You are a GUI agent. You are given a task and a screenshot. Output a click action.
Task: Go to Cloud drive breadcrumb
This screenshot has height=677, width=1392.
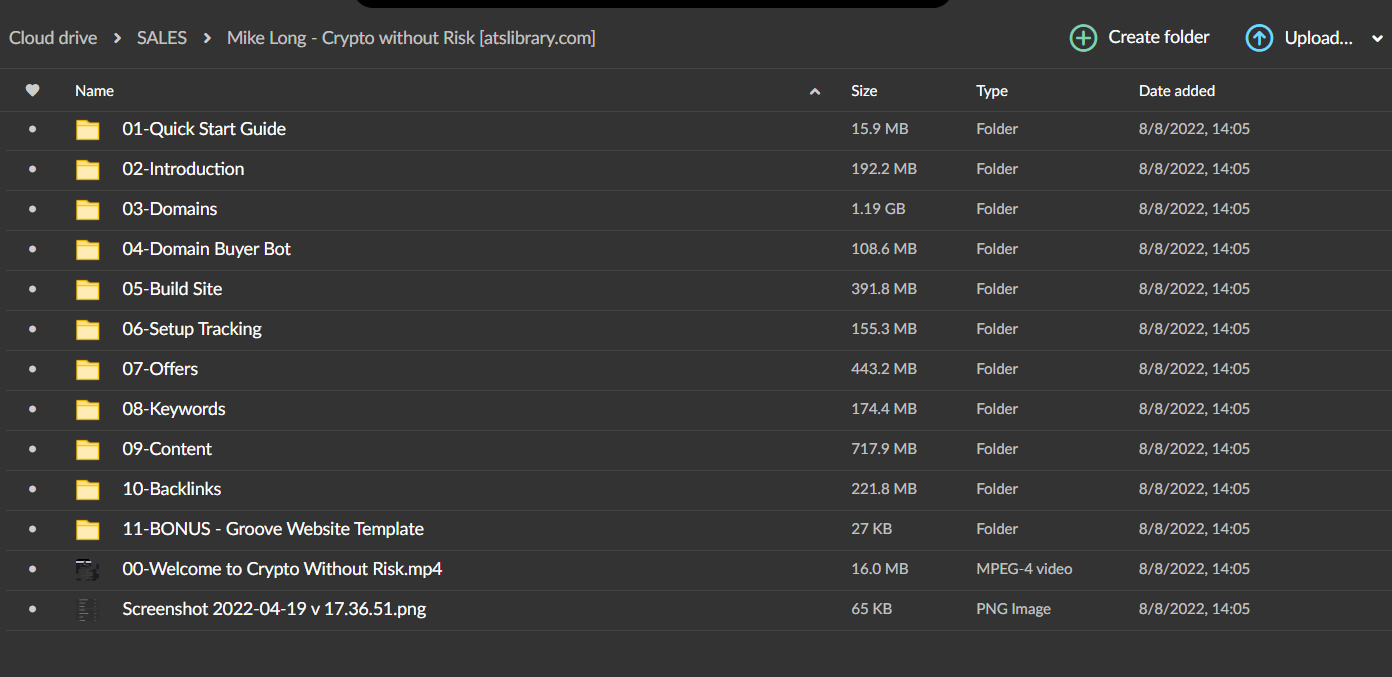pyautogui.click(x=53, y=38)
